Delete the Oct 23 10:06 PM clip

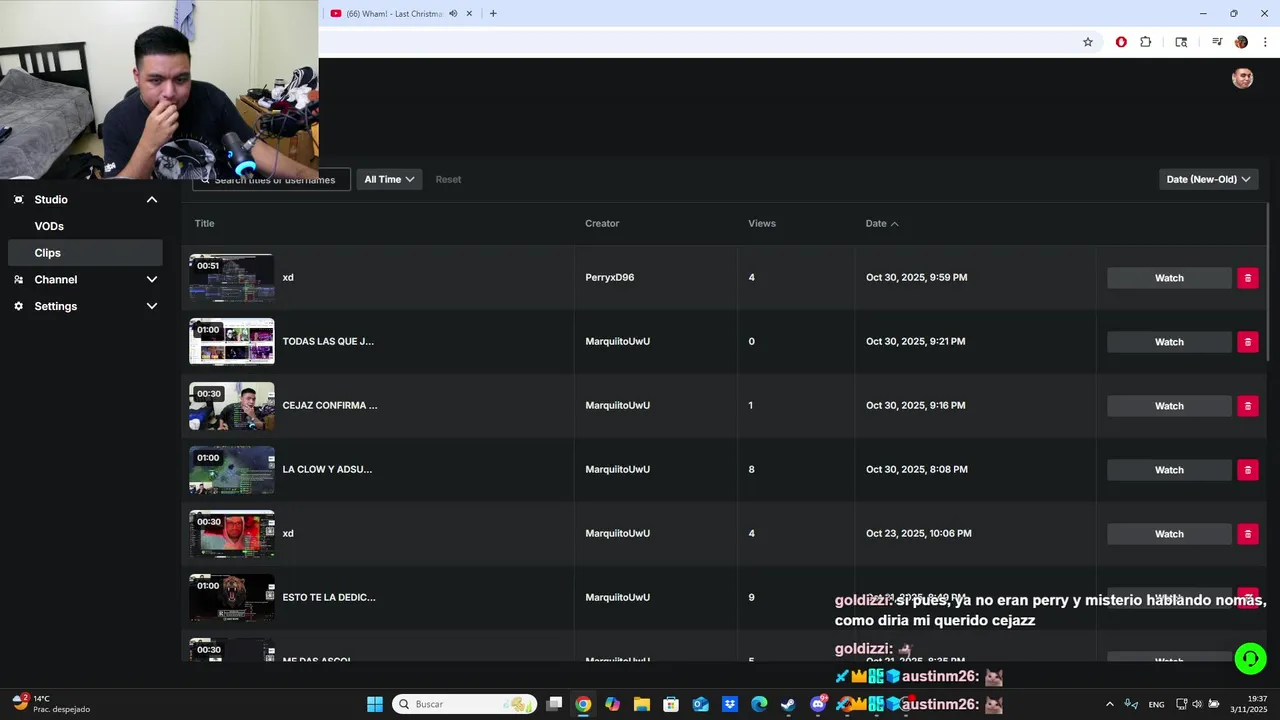point(1247,534)
